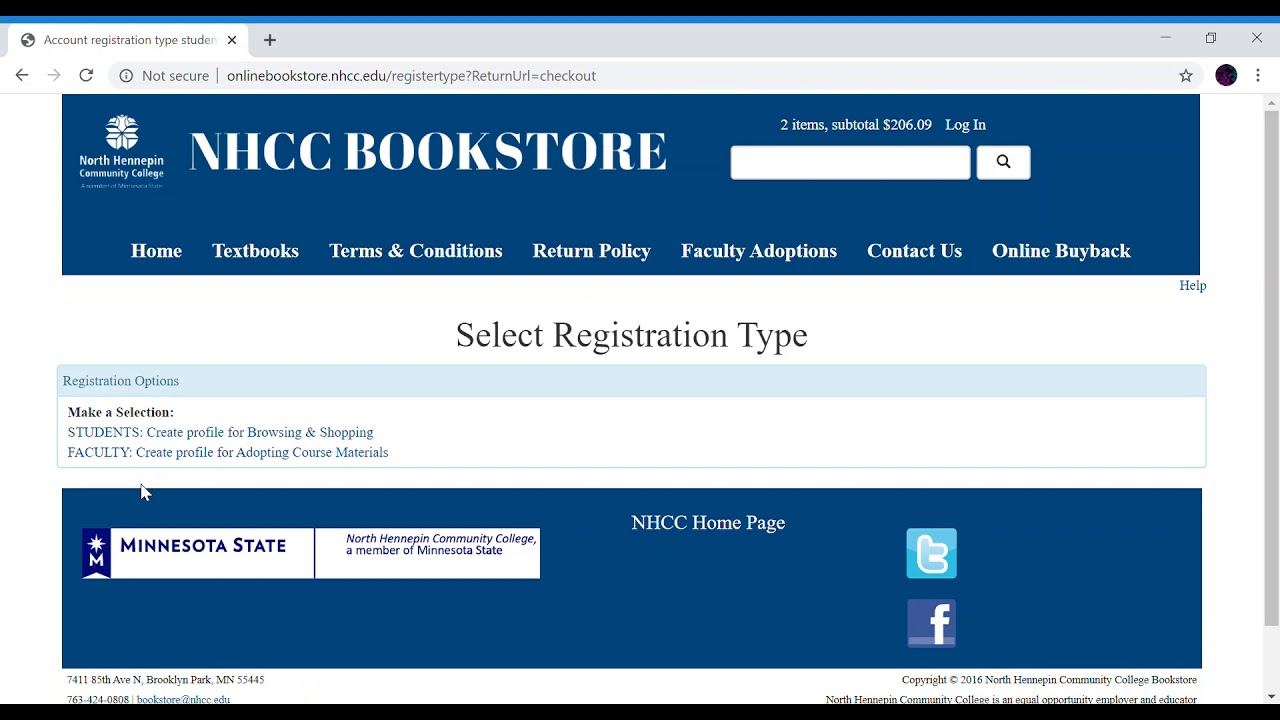
Task: Open Chrome's three-dot menu
Action: click(x=1258, y=75)
